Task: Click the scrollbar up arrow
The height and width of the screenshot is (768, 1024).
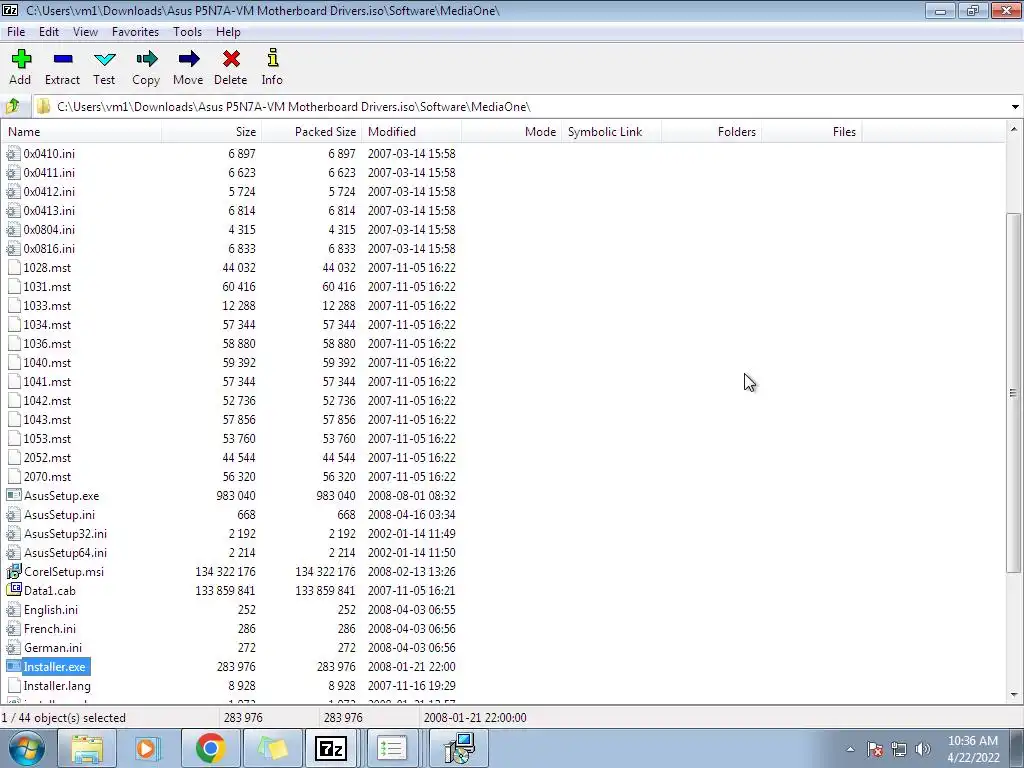Action: [x=1014, y=129]
